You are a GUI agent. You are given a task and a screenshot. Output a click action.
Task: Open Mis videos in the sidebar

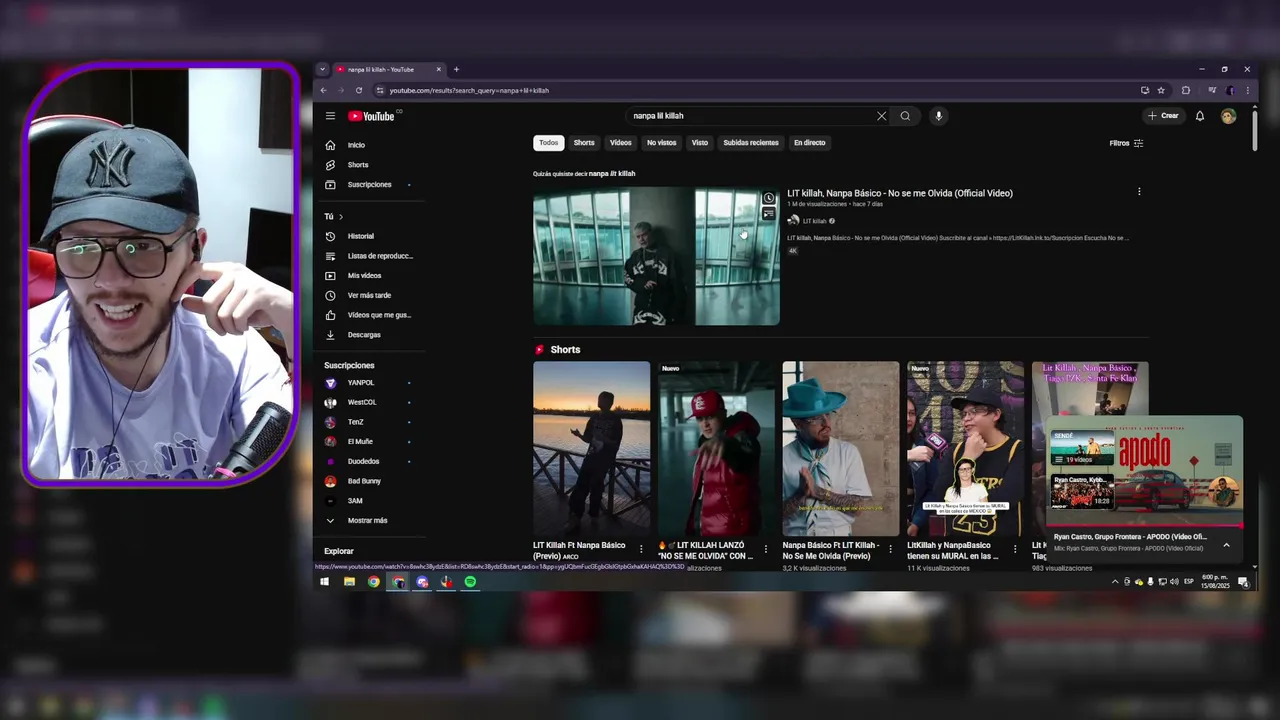click(x=364, y=275)
